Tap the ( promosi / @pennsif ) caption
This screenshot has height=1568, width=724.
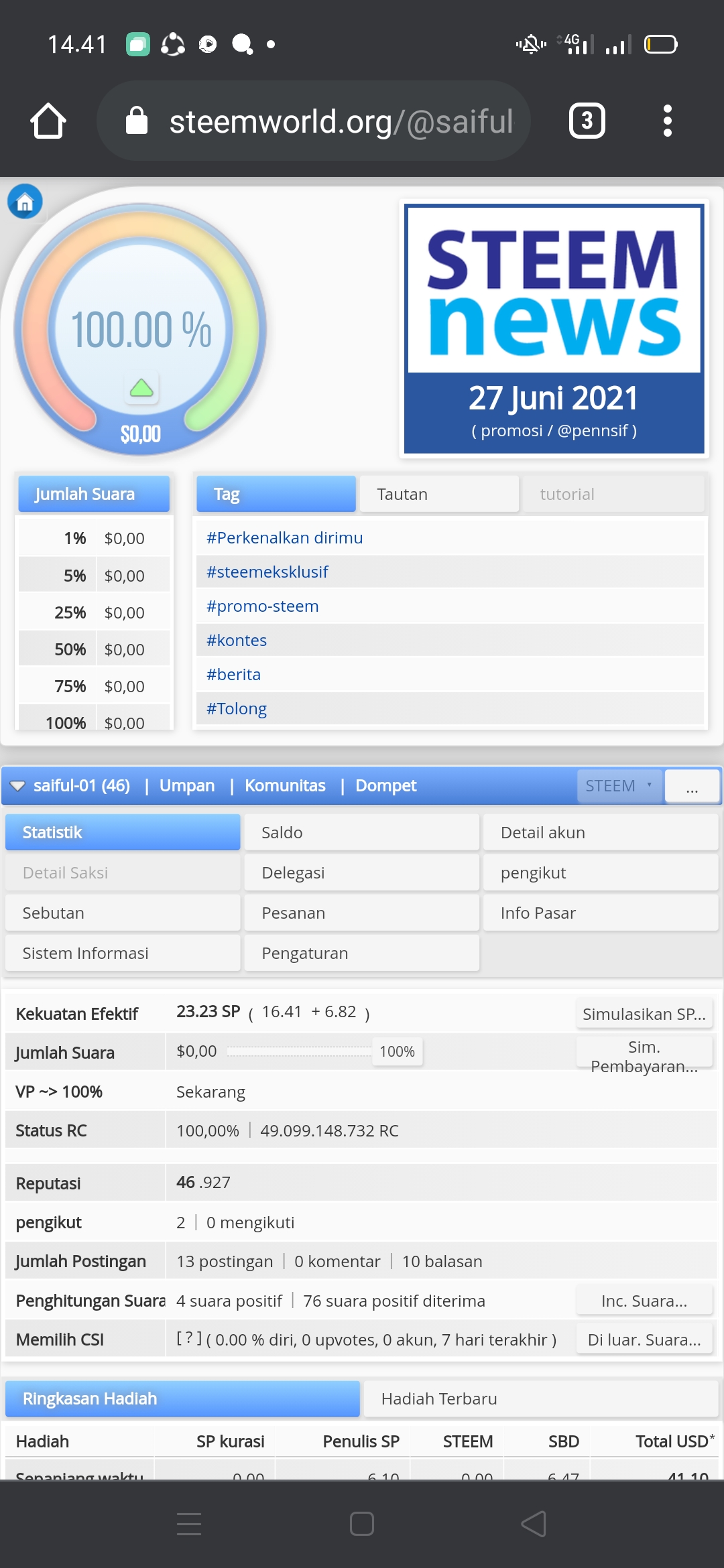(x=554, y=430)
